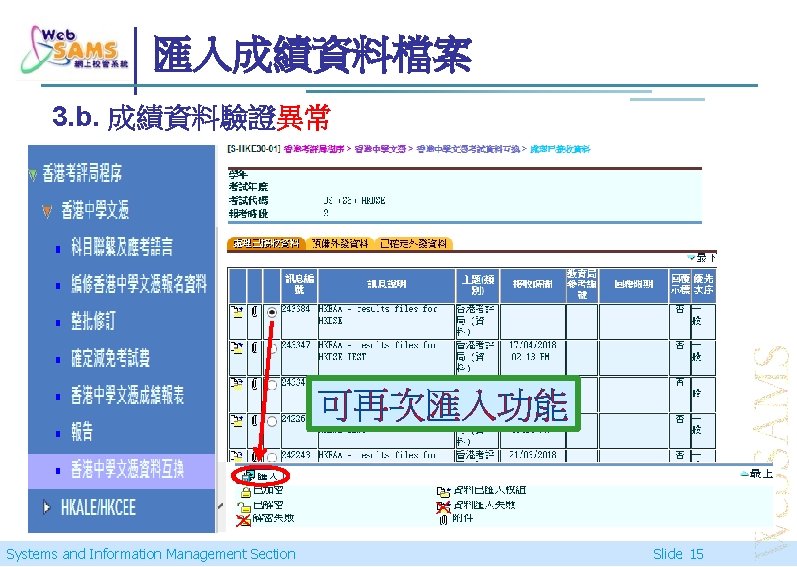The height and width of the screenshot is (567, 797).
Task: Click date 21/03/2018 in last row
Action: (x=532, y=455)
